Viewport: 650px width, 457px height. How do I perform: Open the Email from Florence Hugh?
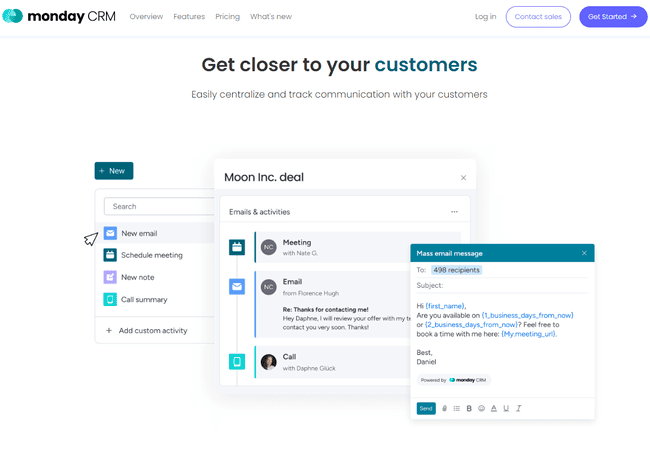pos(332,304)
